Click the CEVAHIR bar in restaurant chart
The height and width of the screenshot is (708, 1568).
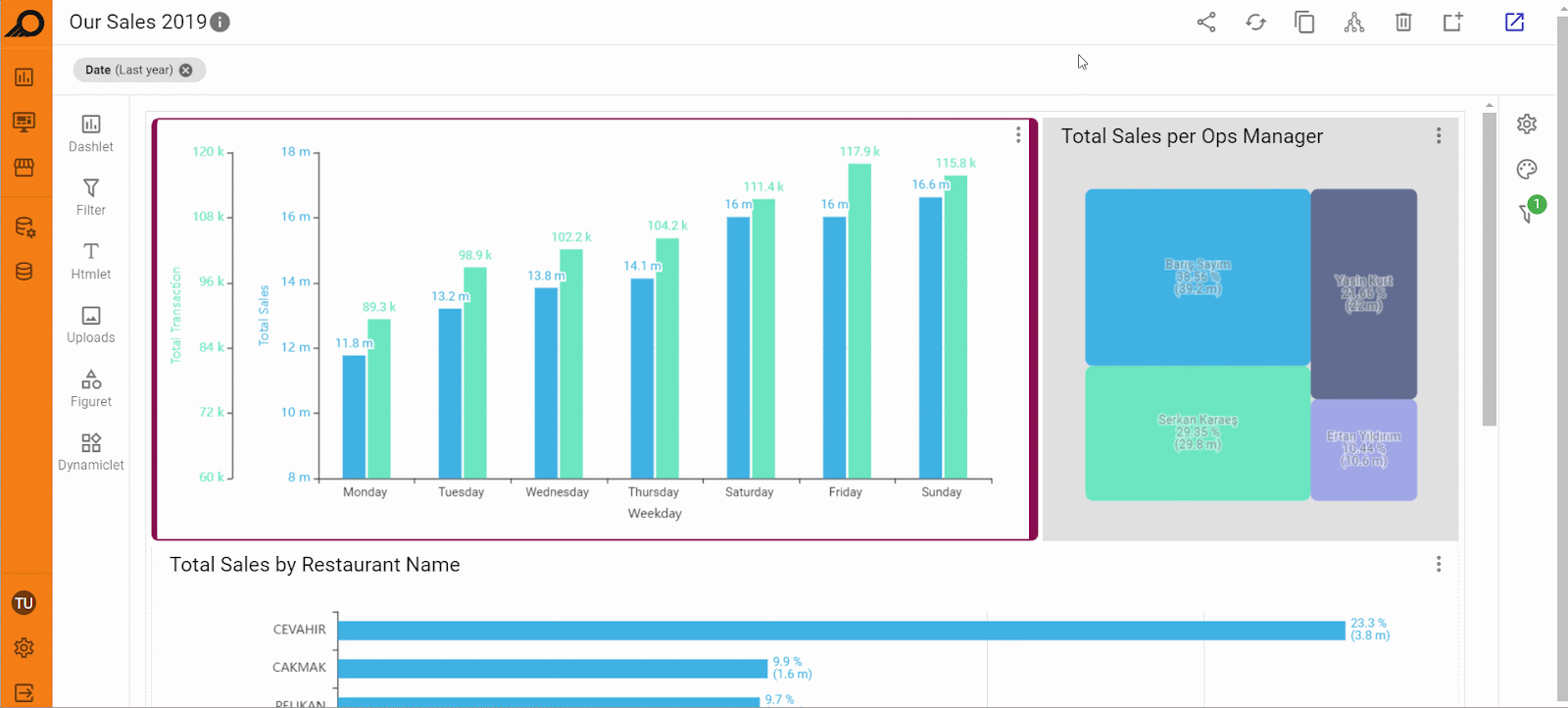[x=842, y=631]
